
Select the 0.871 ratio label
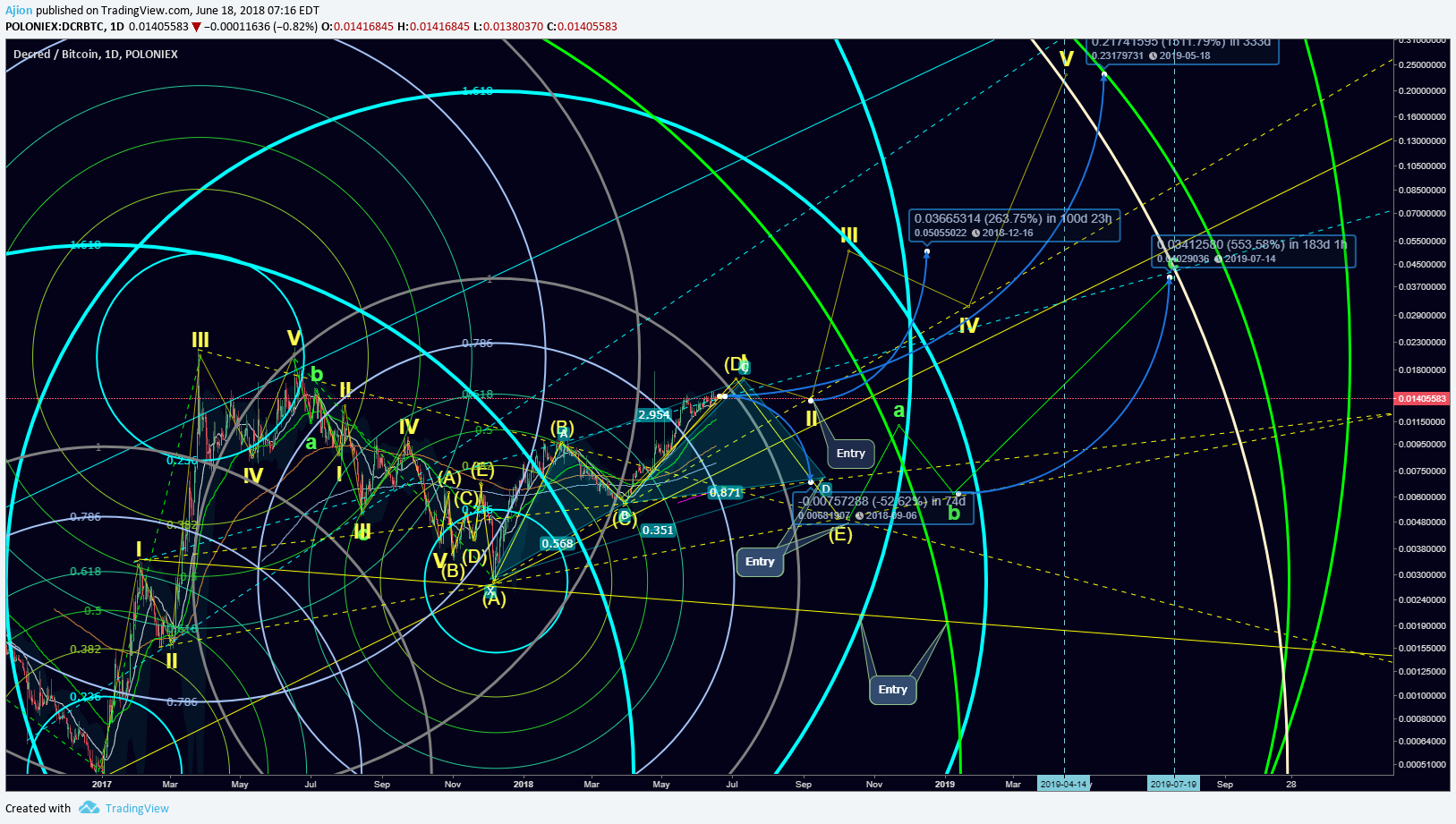(725, 492)
